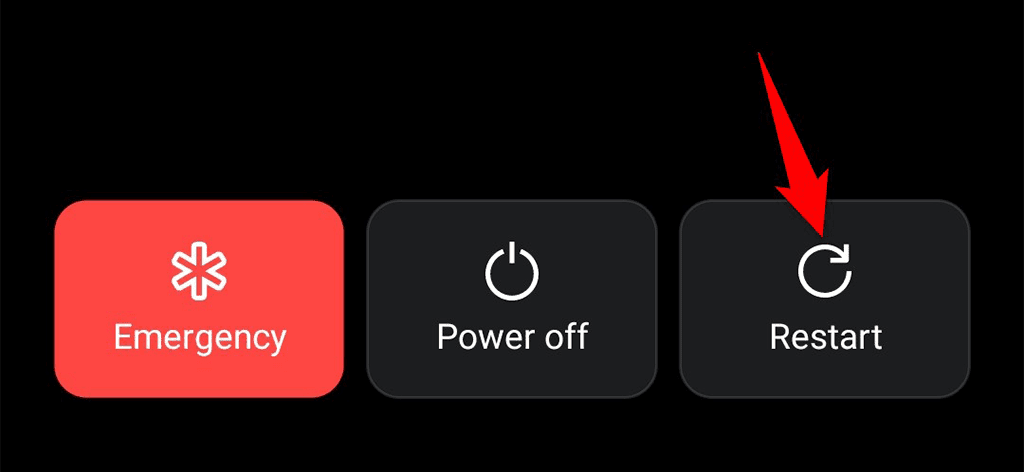Click the Restart button
Screen dimensions: 1024x472
pos(825,298)
